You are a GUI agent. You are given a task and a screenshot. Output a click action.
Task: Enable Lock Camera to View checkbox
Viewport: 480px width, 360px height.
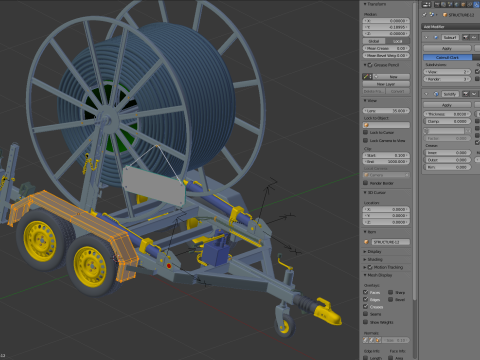tap(365, 141)
